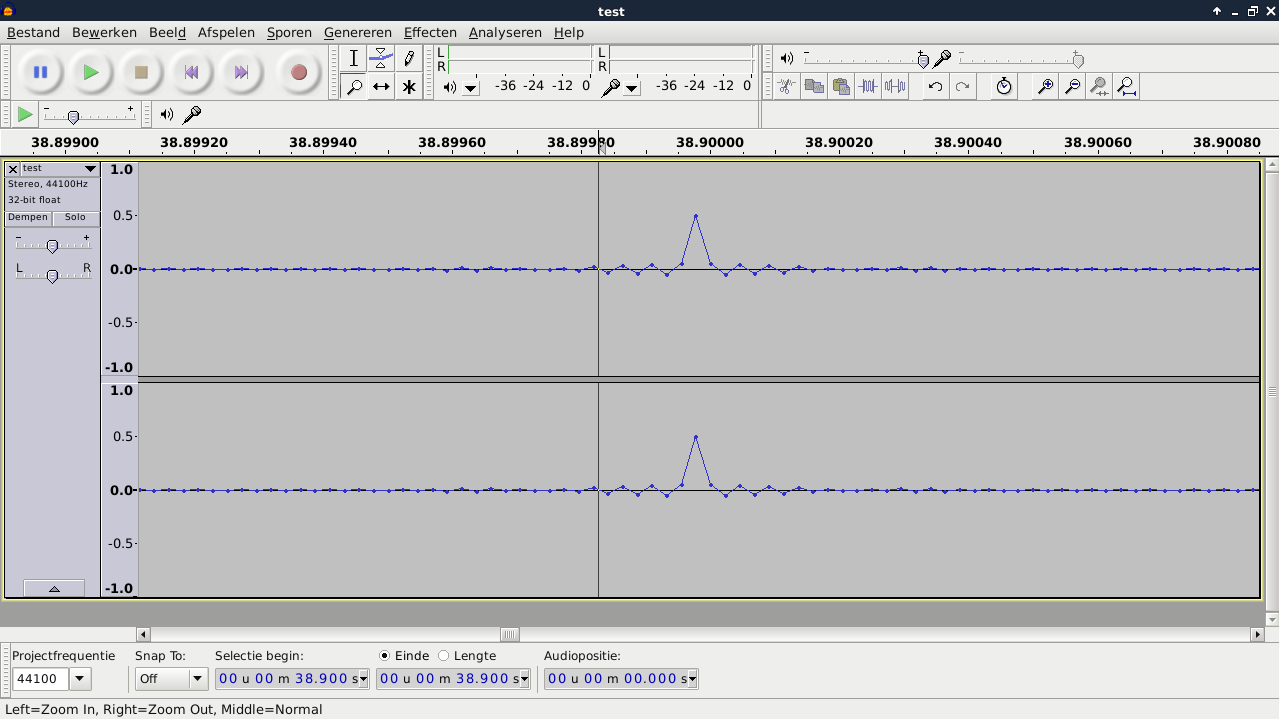Open the Bewerken menu
The image size is (1279, 719).
click(104, 32)
